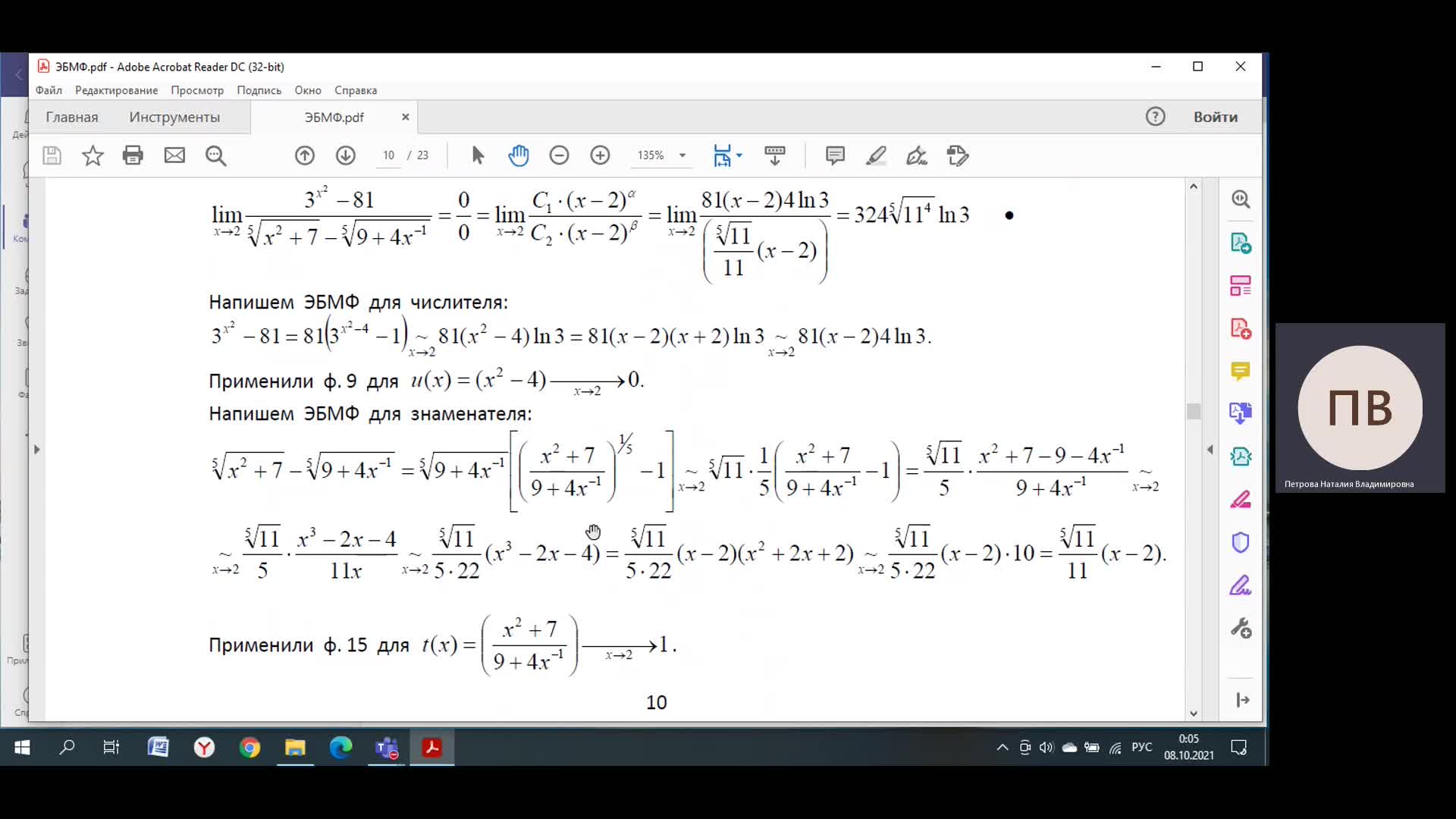Hide the right panel with small triangle
This screenshot has height=819, width=1456.
(1210, 450)
